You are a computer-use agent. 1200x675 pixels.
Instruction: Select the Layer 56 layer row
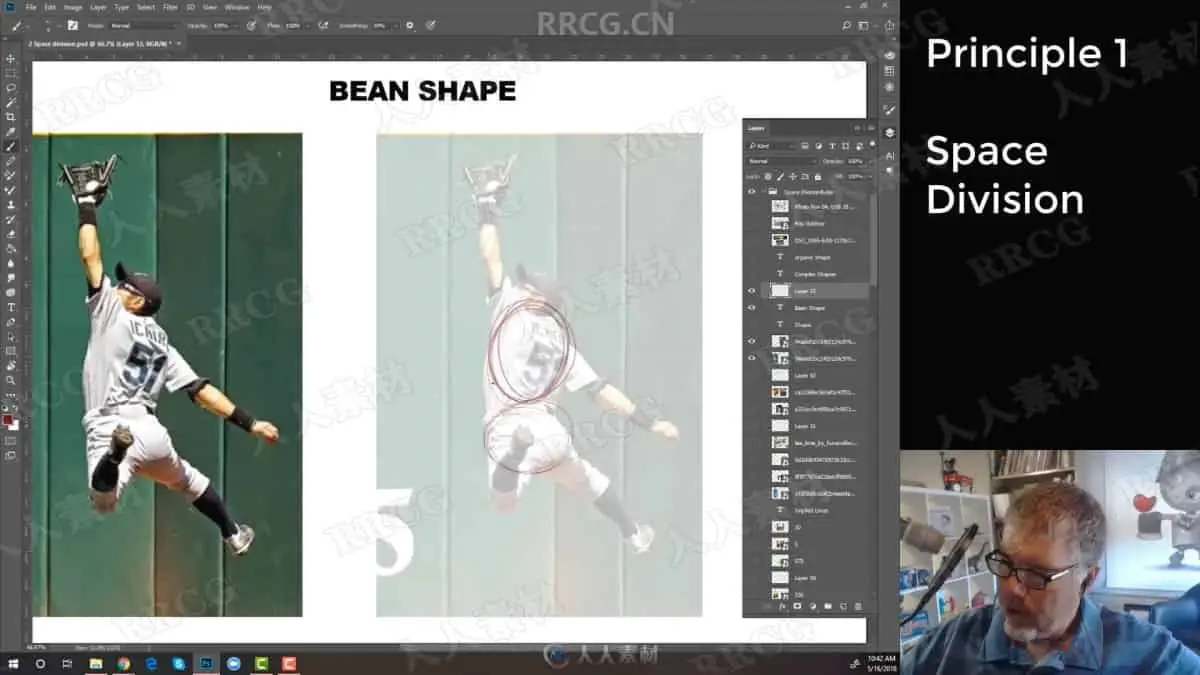pyautogui.click(x=808, y=579)
